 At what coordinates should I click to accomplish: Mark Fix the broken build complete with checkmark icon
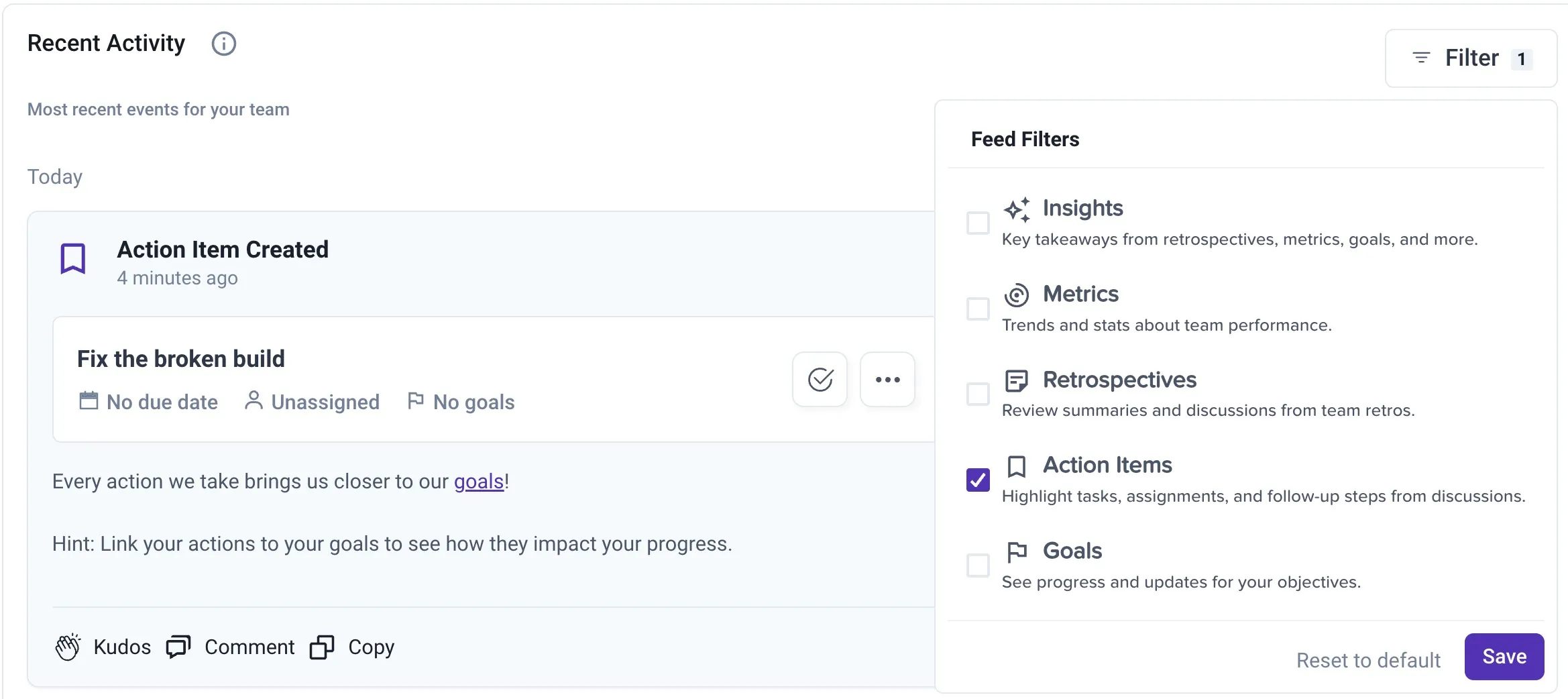click(820, 380)
